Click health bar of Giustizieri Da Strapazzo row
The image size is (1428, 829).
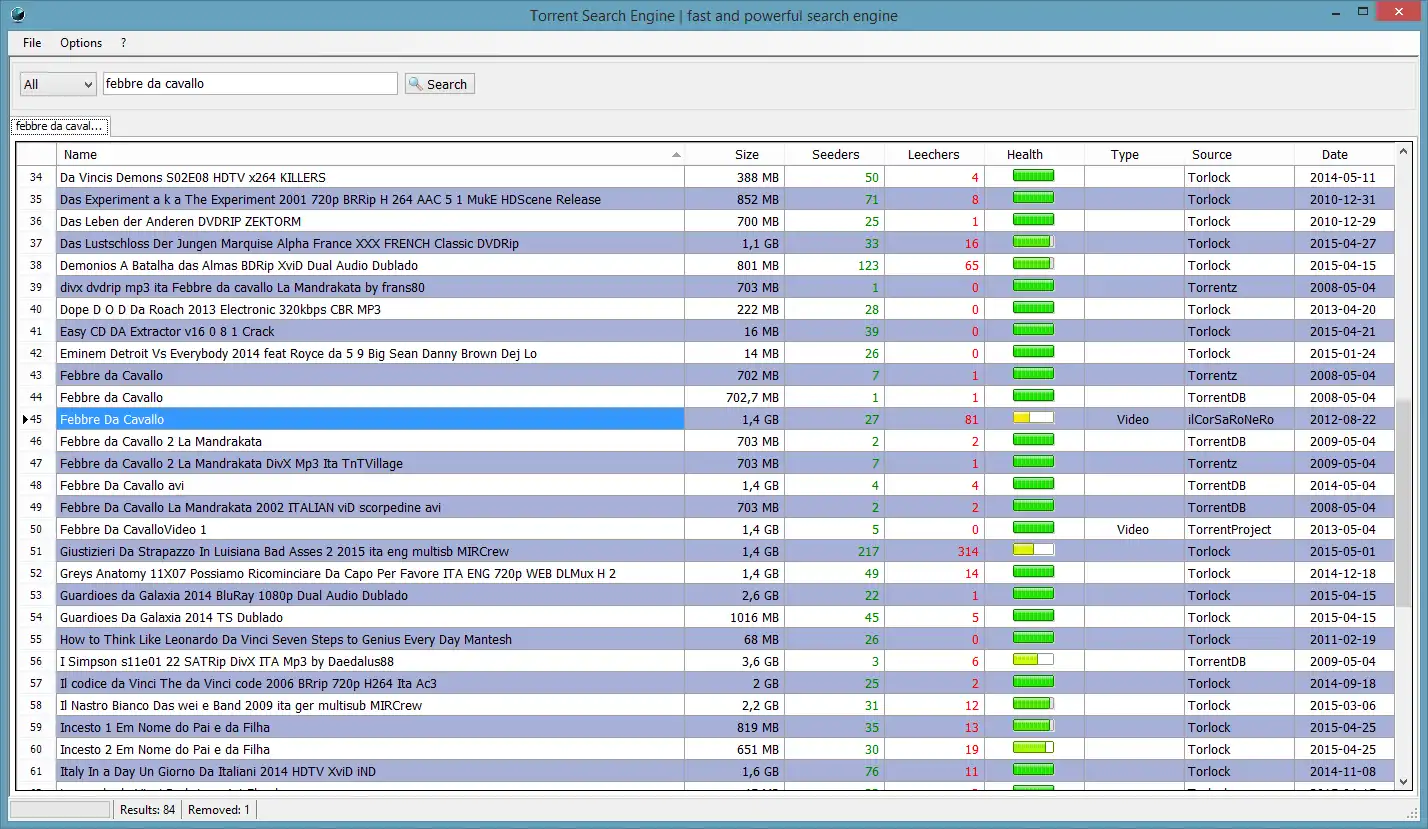[1033, 550]
